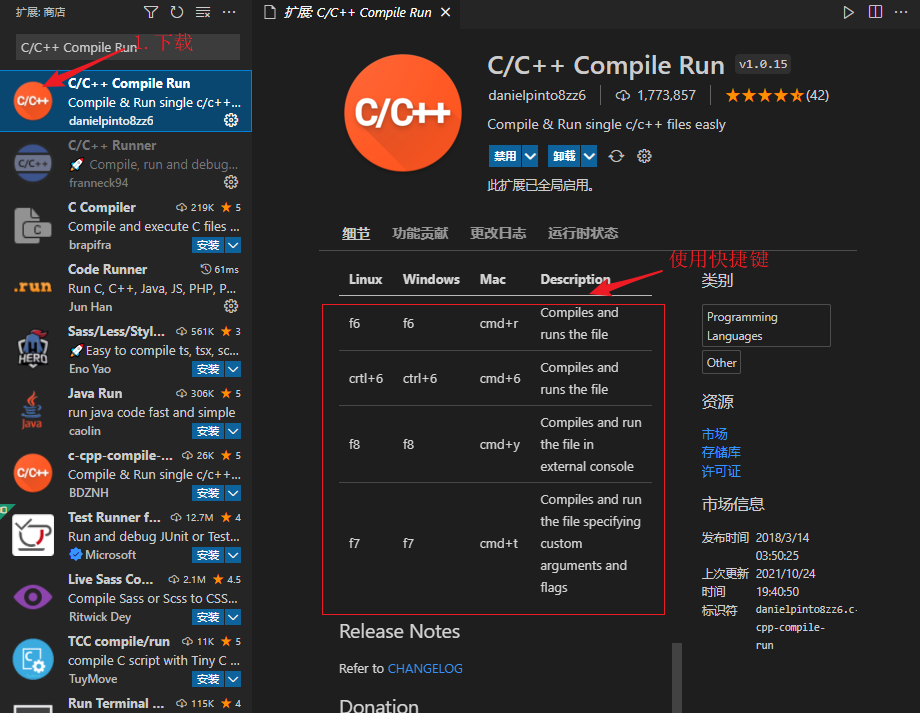
Task: Select the Sass/Less HERO extension icon
Action: click(x=33, y=349)
